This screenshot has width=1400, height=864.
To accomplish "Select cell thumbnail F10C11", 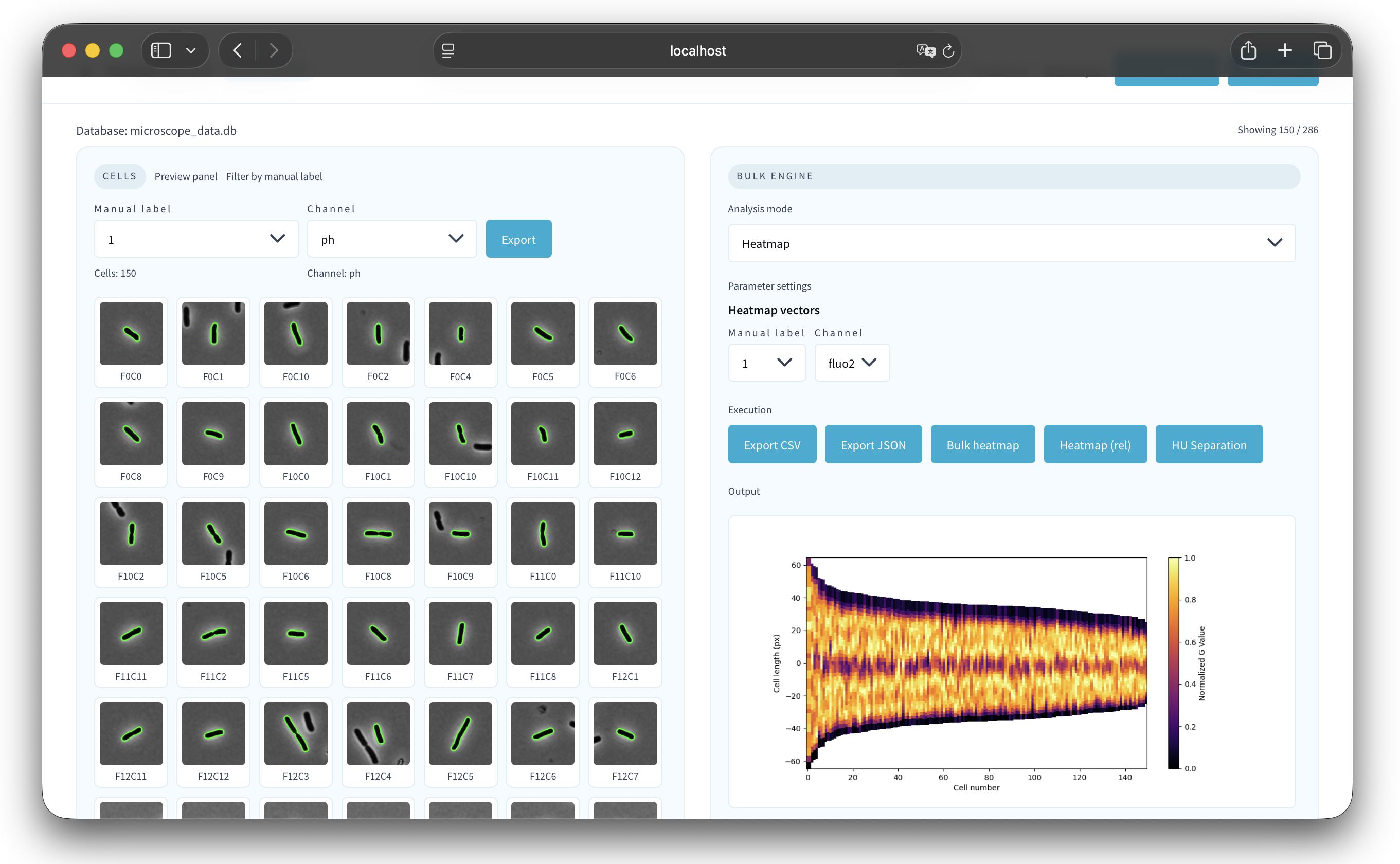I will (542, 442).
